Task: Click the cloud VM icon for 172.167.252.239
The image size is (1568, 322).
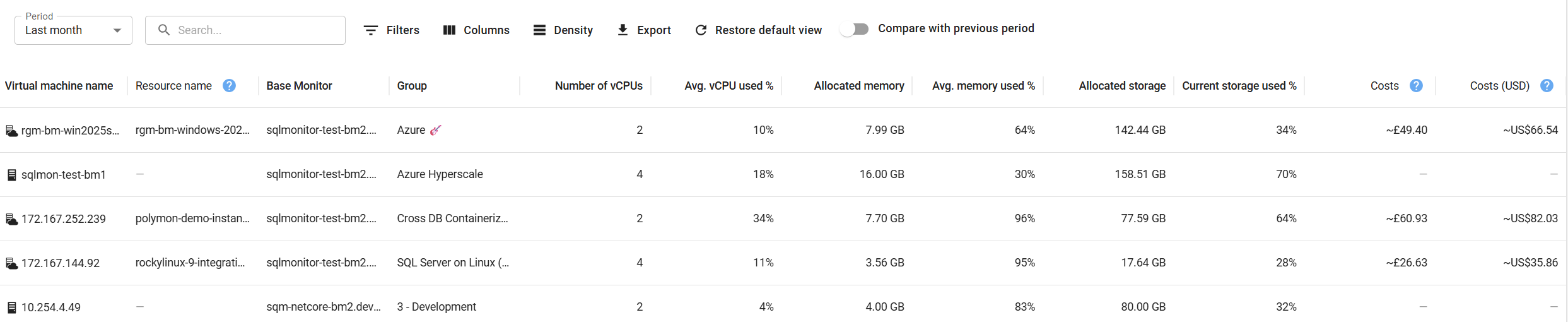Action: coord(11,219)
